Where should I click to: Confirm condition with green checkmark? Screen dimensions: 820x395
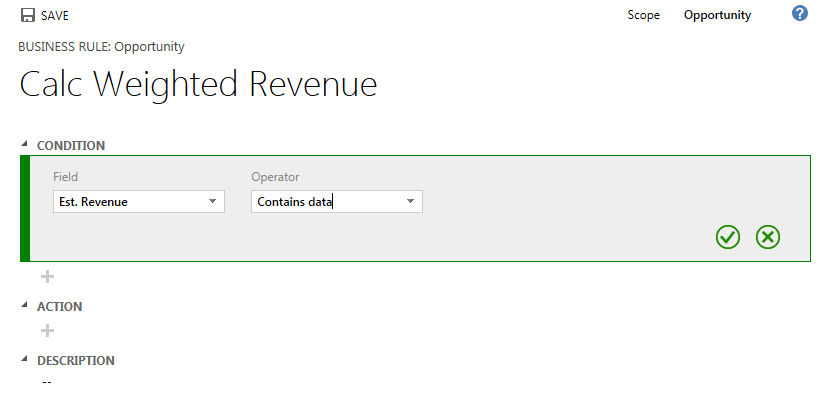tap(728, 237)
